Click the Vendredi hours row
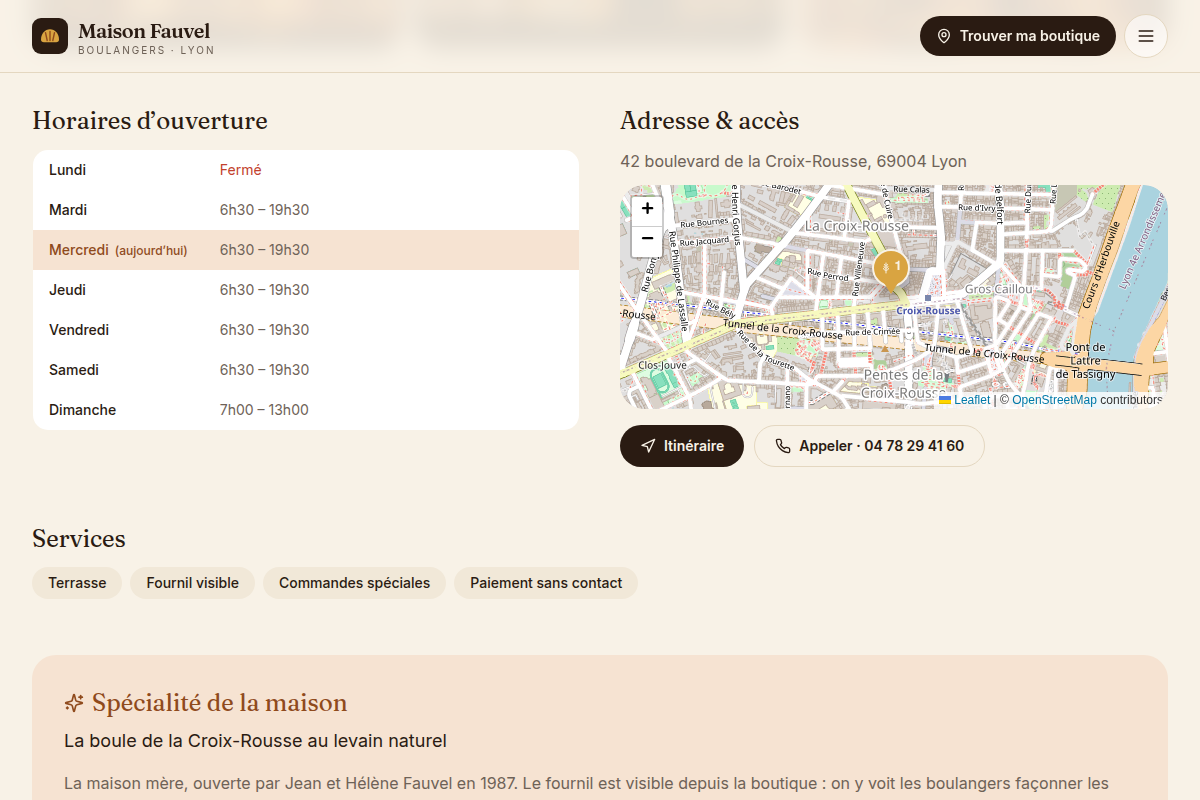 coord(306,330)
